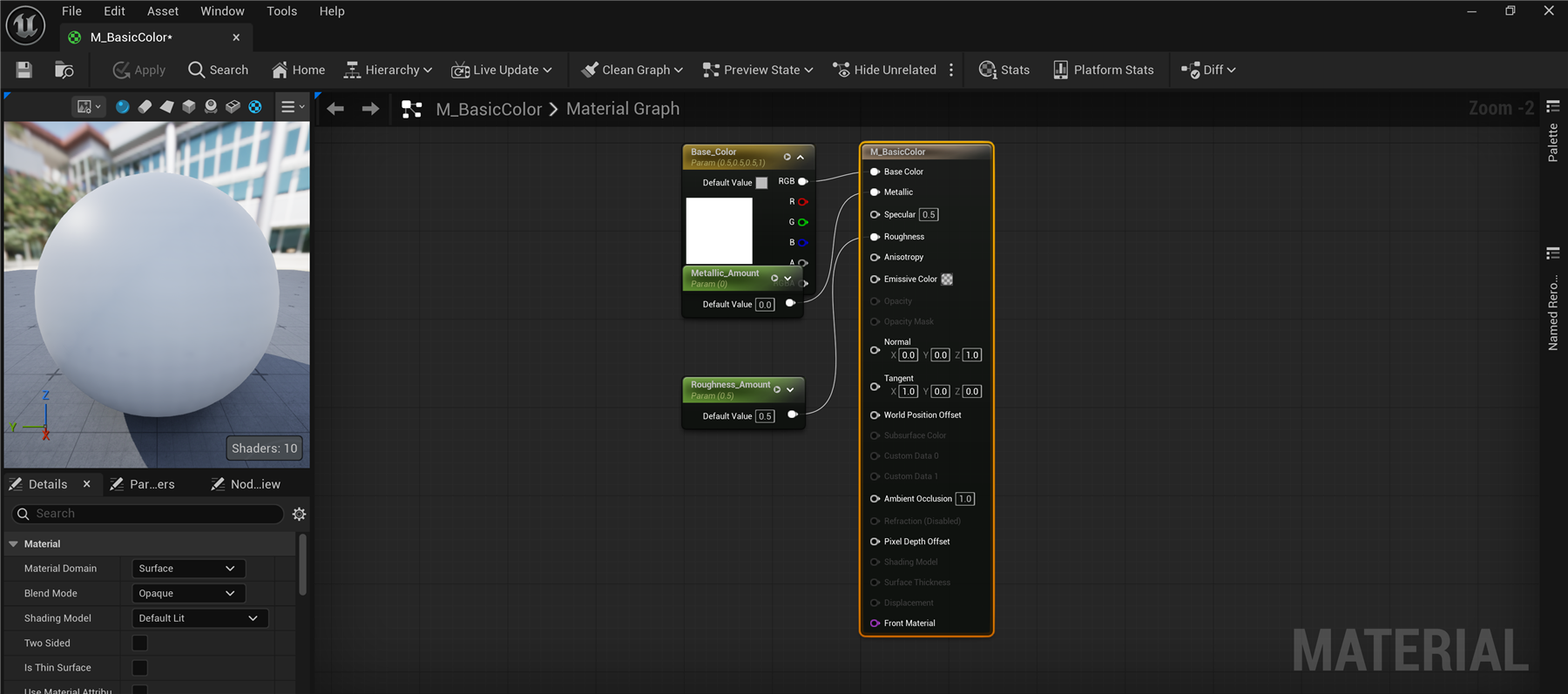The image size is (1568, 694).
Task: Click the Roughness_Amount Default Value field
Action: point(765,416)
